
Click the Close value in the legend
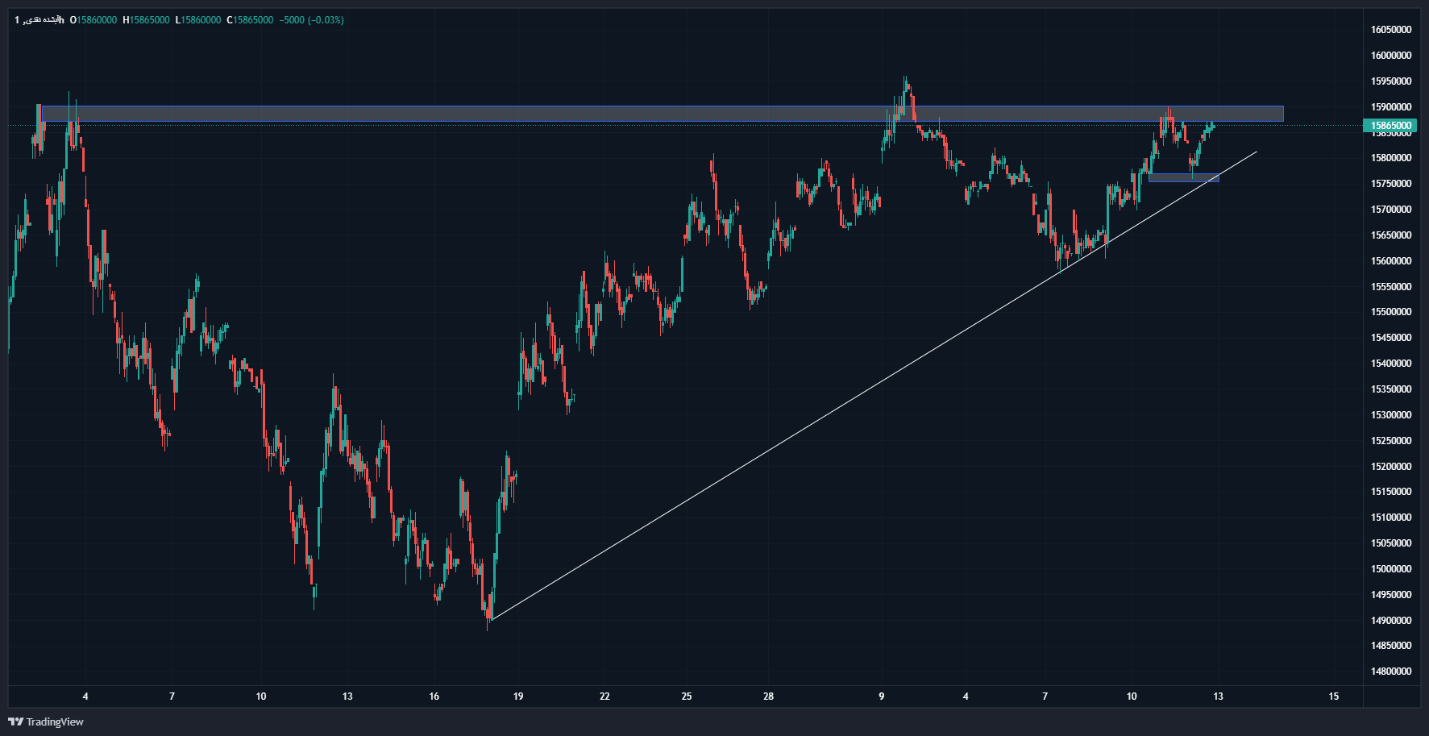point(251,20)
